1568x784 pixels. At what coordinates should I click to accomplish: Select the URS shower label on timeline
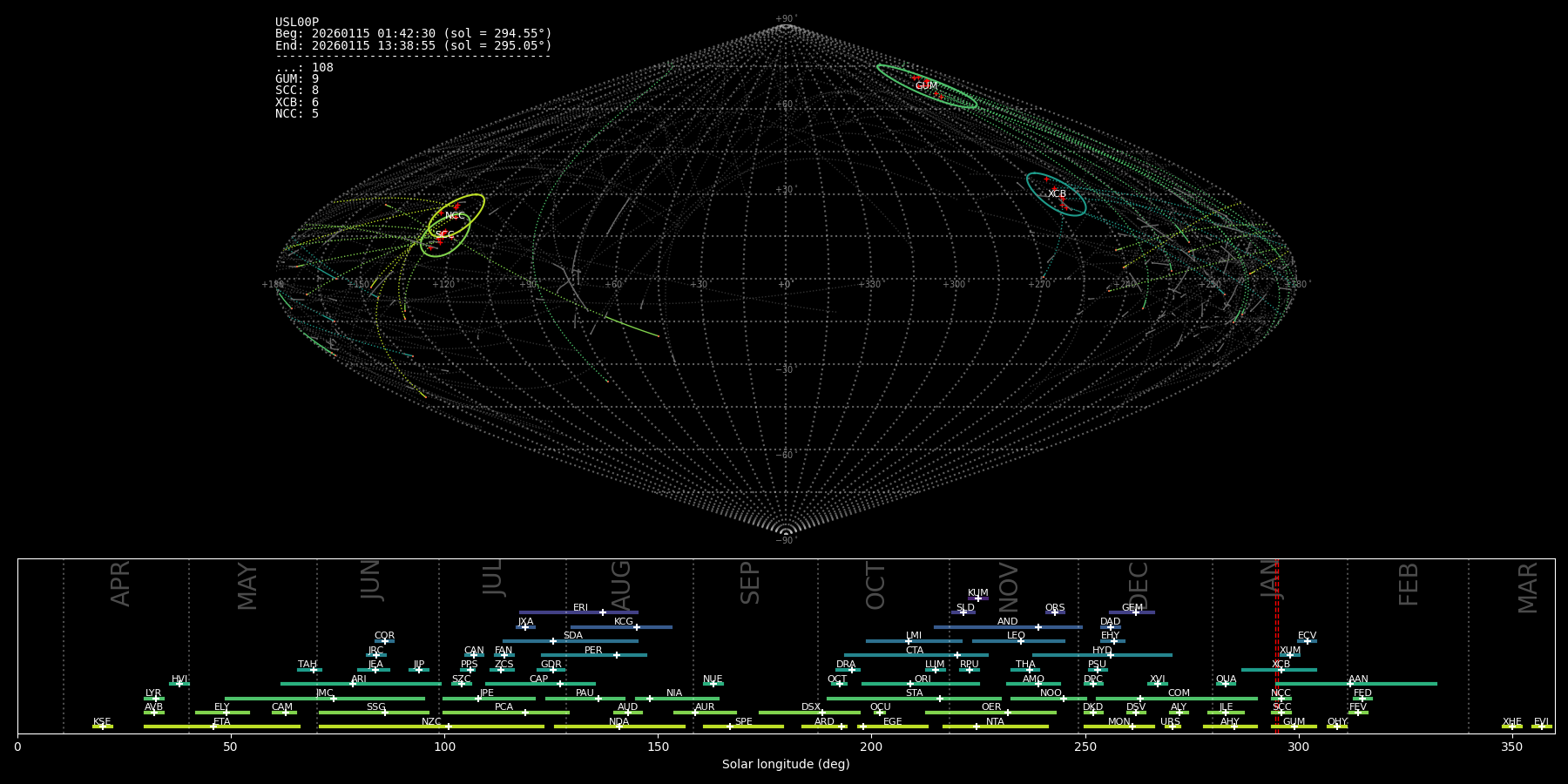coord(1170,722)
